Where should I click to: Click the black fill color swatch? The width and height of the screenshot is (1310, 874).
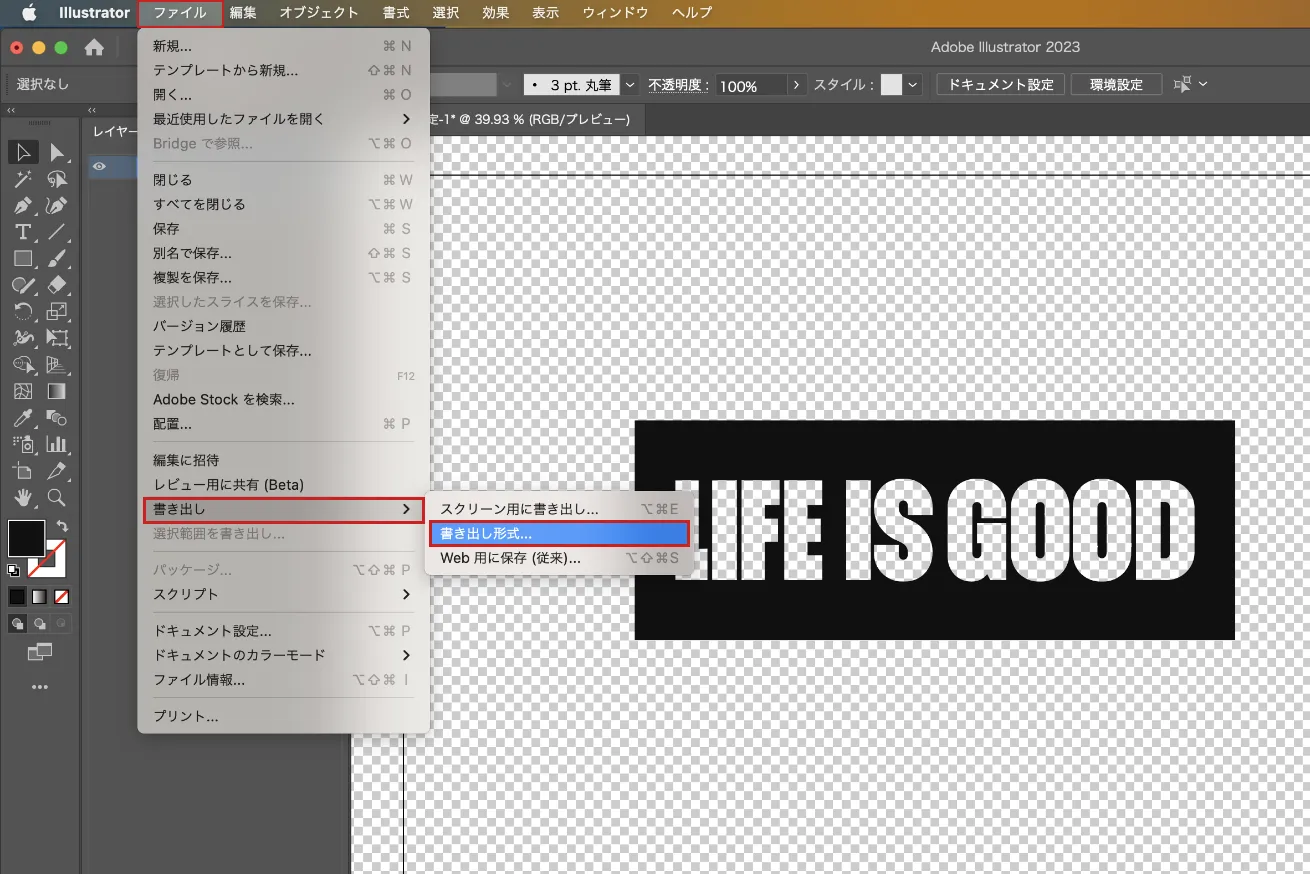click(x=27, y=538)
